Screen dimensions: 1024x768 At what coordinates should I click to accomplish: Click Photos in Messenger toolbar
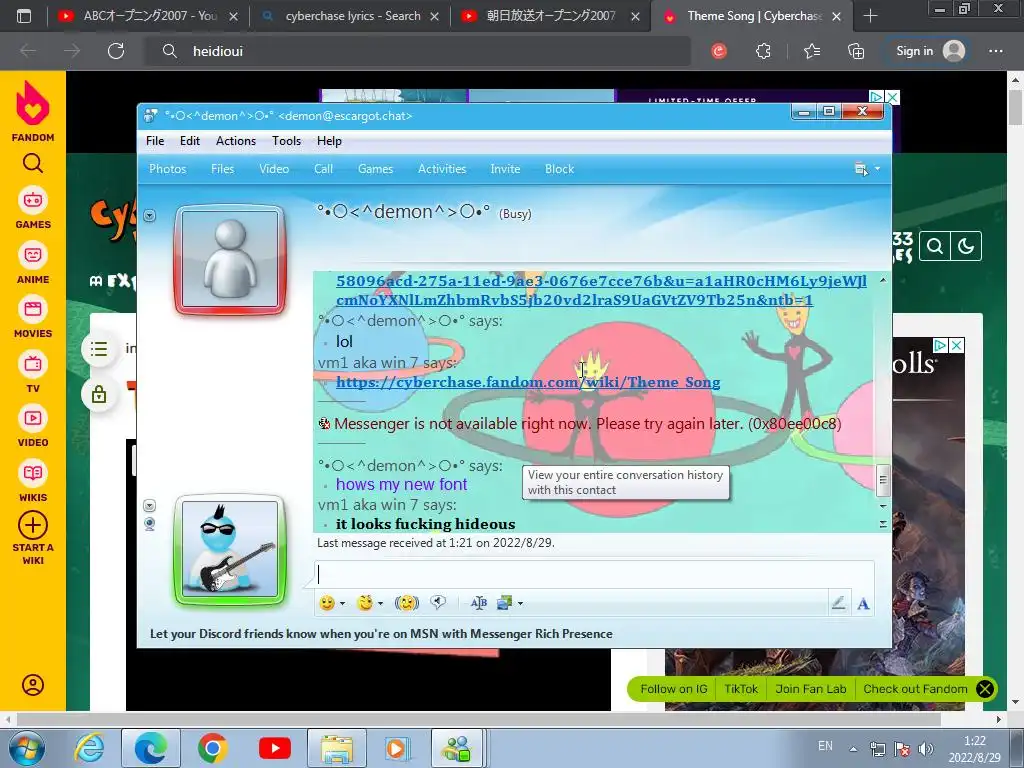(x=168, y=169)
